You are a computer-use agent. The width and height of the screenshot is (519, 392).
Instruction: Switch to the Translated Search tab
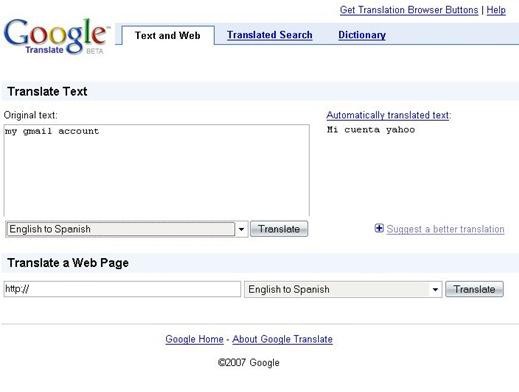point(269,35)
